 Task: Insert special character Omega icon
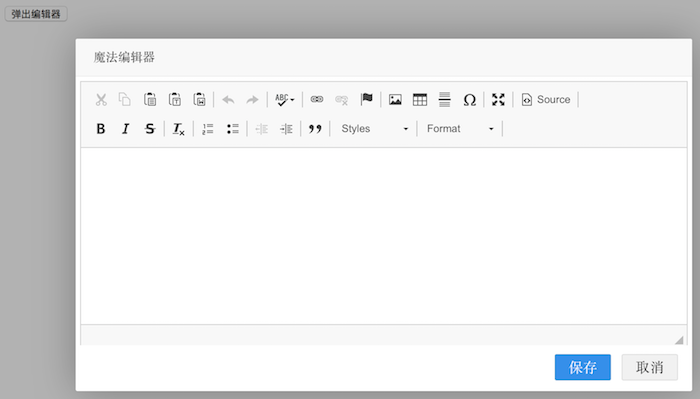pyautogui.click(x=469, y=100)
